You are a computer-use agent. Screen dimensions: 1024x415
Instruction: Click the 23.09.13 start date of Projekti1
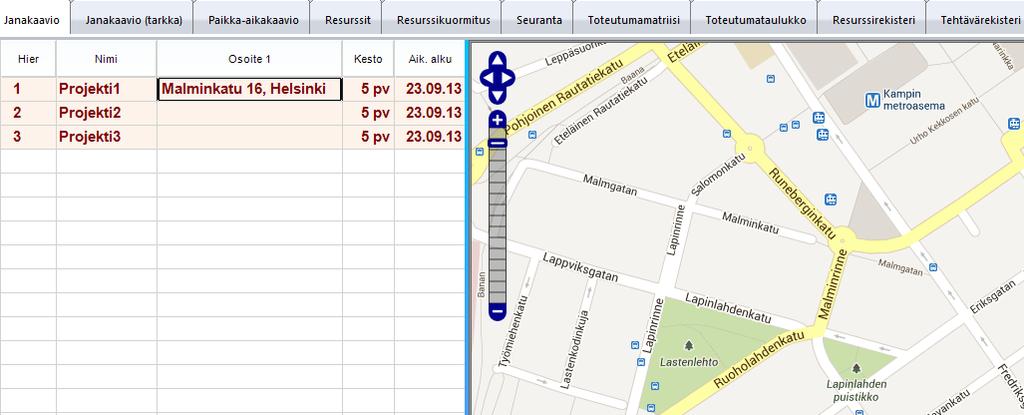click(x=430, y=89)
